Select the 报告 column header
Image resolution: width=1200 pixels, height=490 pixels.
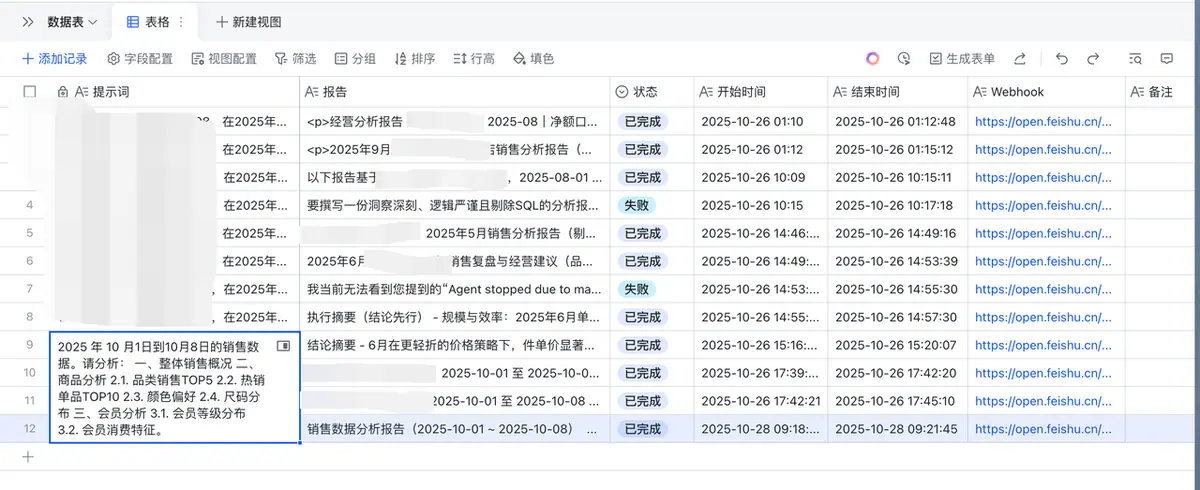point(455,91)
